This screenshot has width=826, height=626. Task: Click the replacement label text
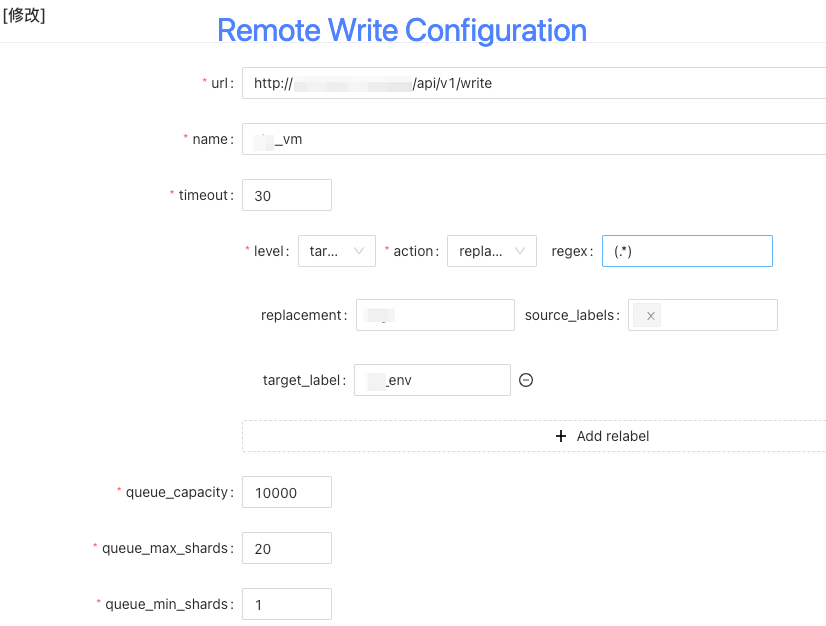pyautogui.click(x=304, y=315)
